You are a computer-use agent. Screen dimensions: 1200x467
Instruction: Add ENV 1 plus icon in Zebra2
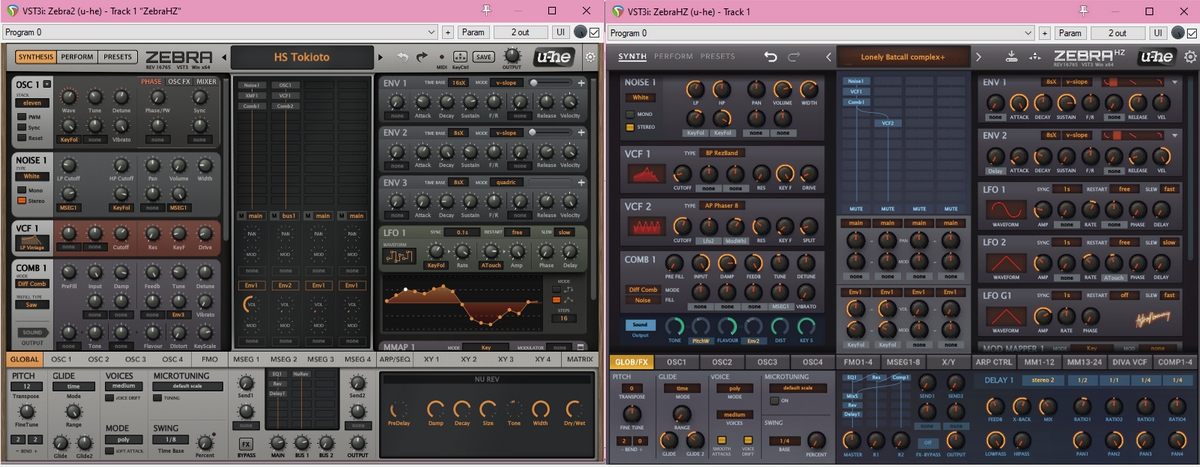[581, 82]
